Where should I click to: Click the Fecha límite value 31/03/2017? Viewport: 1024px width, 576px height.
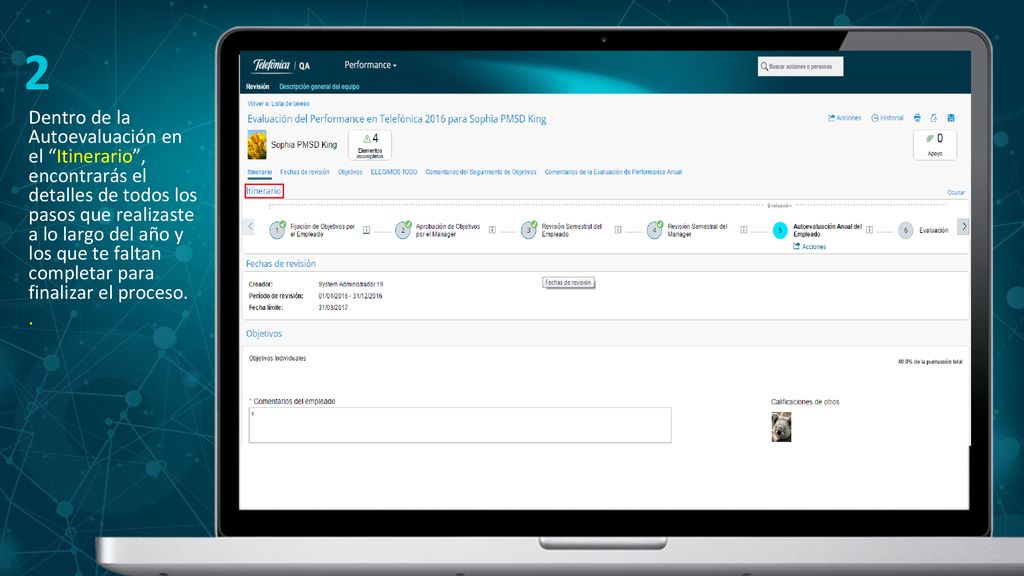tap(333, 308)
